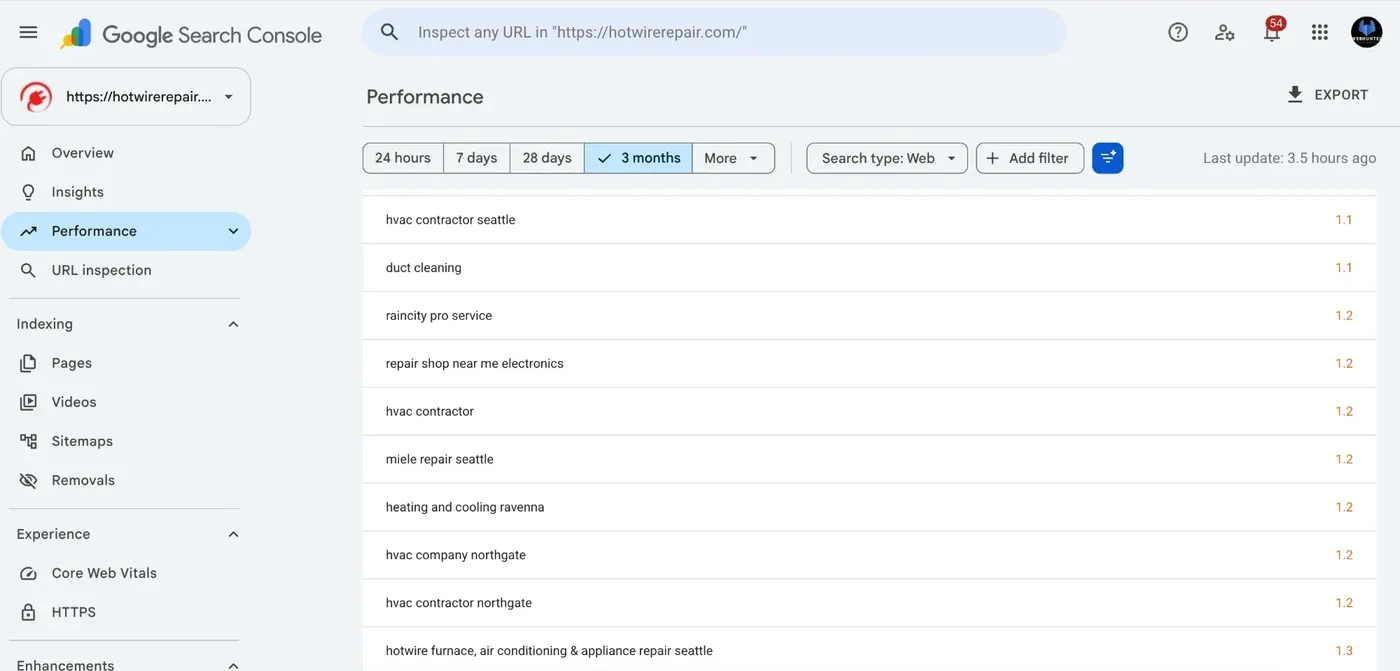Open the Search type: Web dropdown
1400x671 pixels.
[887, 158]
